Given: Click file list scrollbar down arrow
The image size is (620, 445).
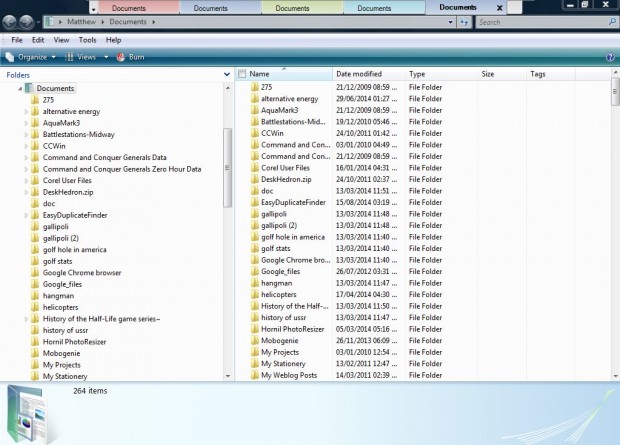Looking at the screenshot, I should point(615,376).
